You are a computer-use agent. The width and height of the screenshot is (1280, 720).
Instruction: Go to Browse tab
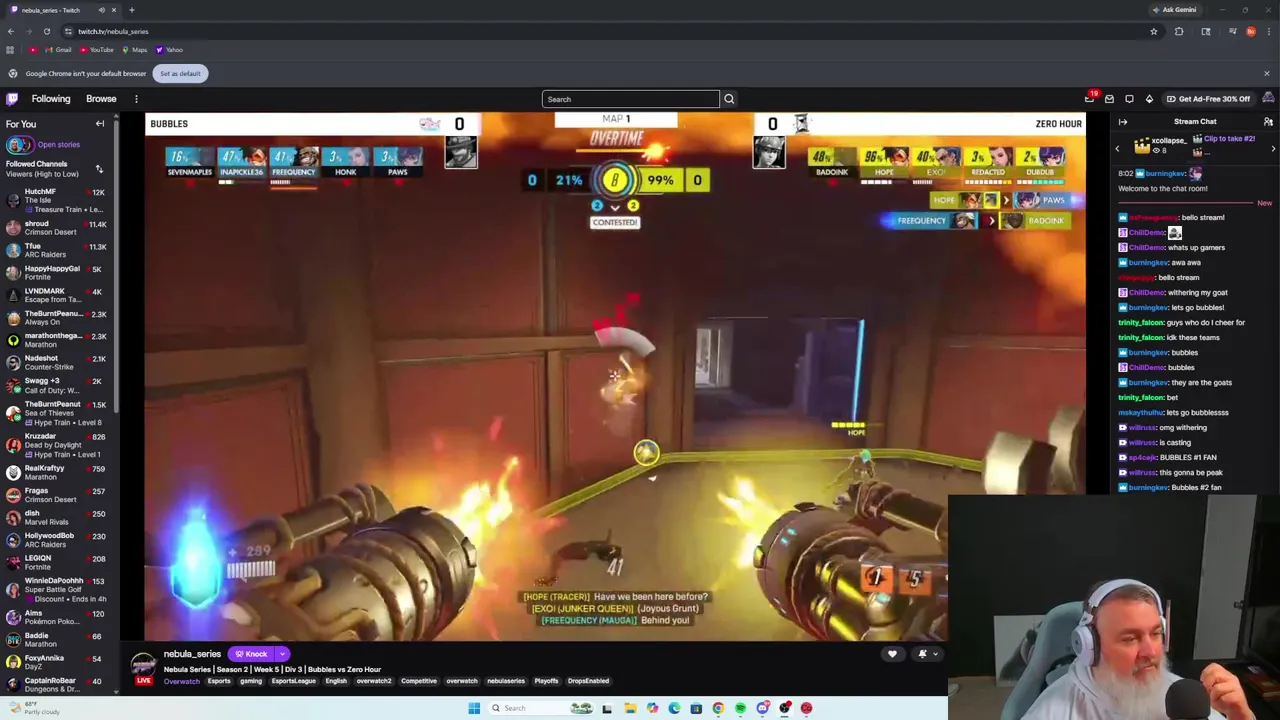pyautogui.click(x=101, y=99)
